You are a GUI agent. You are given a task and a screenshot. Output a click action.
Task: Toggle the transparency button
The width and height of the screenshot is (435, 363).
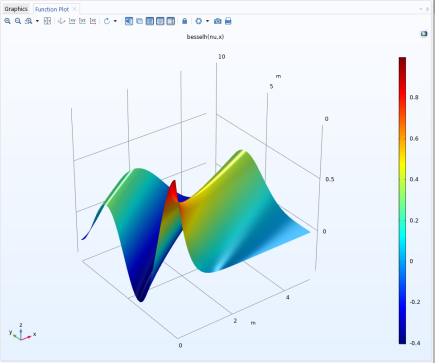pos(139,21)
